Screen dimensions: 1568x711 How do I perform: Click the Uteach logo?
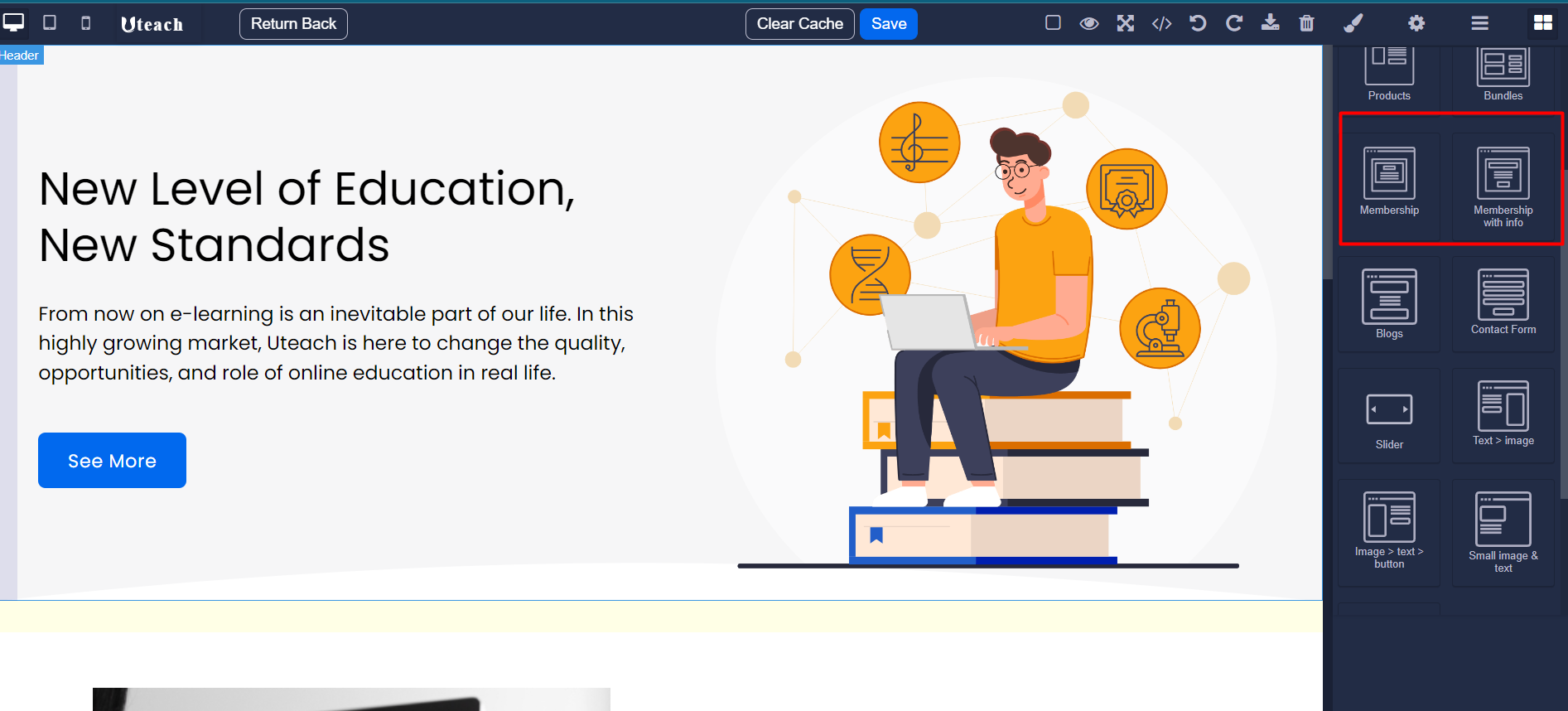click(x=152, y=24)
